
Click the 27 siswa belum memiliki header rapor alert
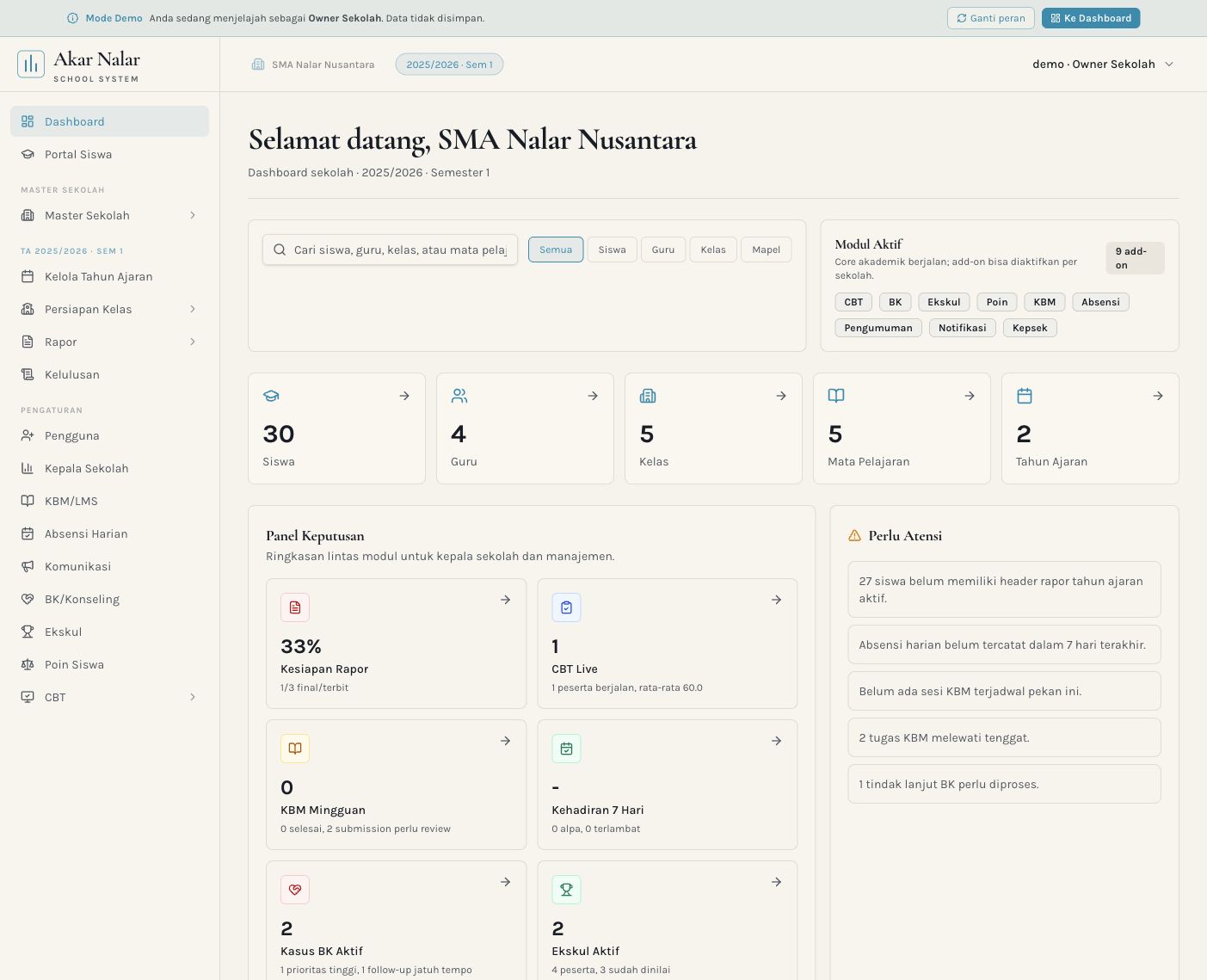[1004, 589]
